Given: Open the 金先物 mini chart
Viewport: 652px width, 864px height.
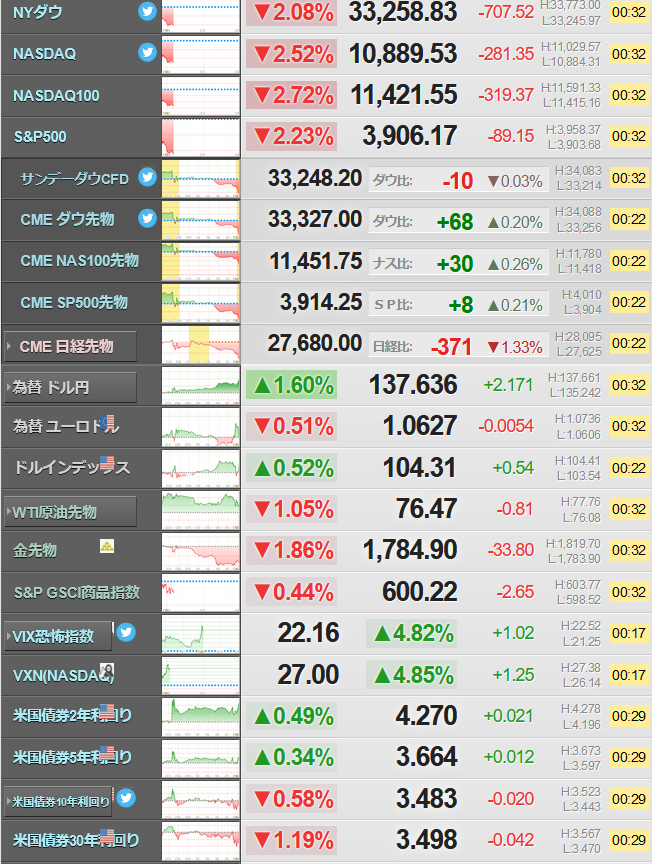Looking at the screenshot, I should point(201,551).
